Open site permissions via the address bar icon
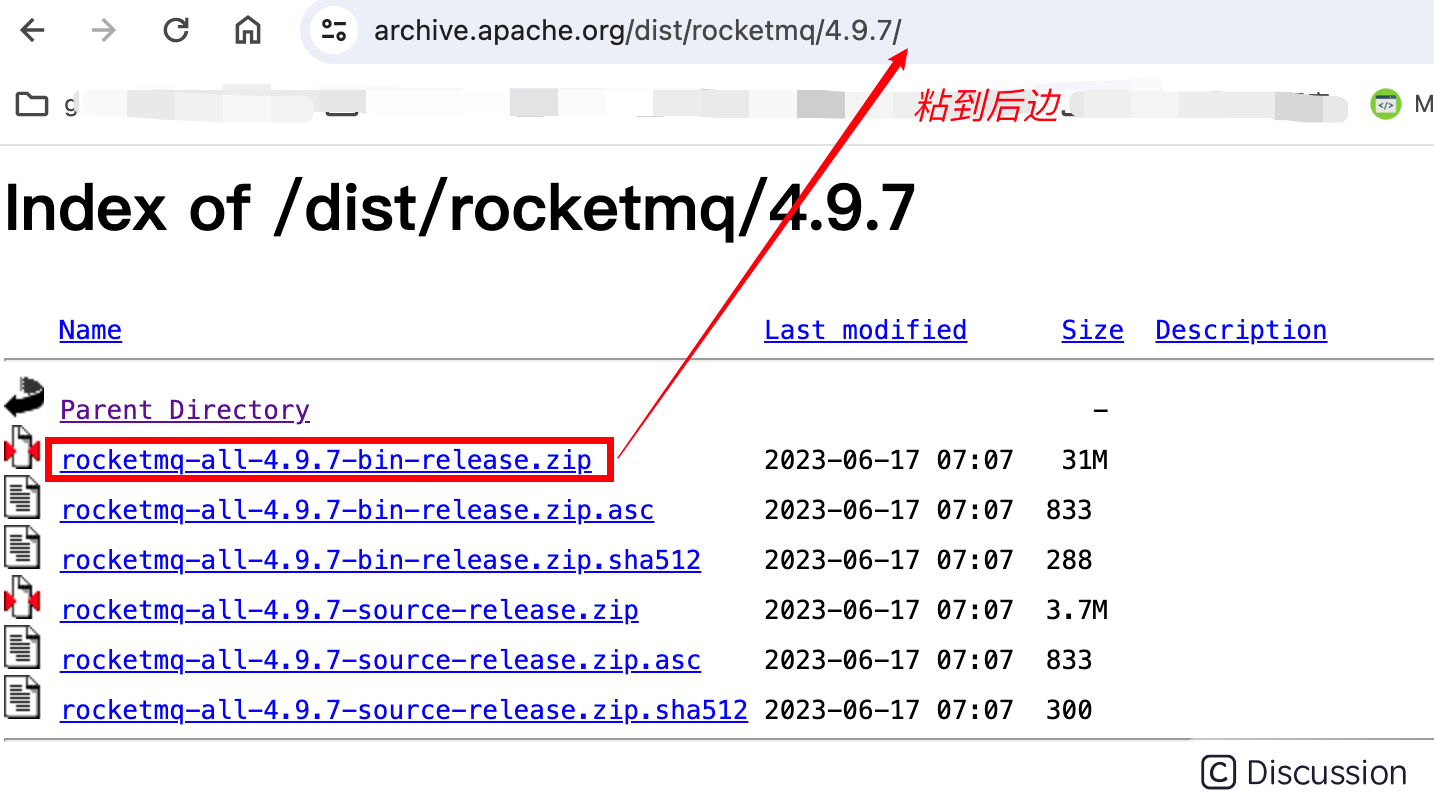The height and width of the screenshot is (804, 1434). (333, 30)
